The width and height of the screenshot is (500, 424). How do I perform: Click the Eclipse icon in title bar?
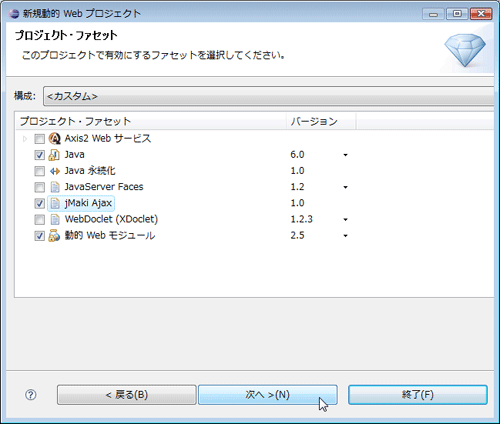(x=14, y=14)
